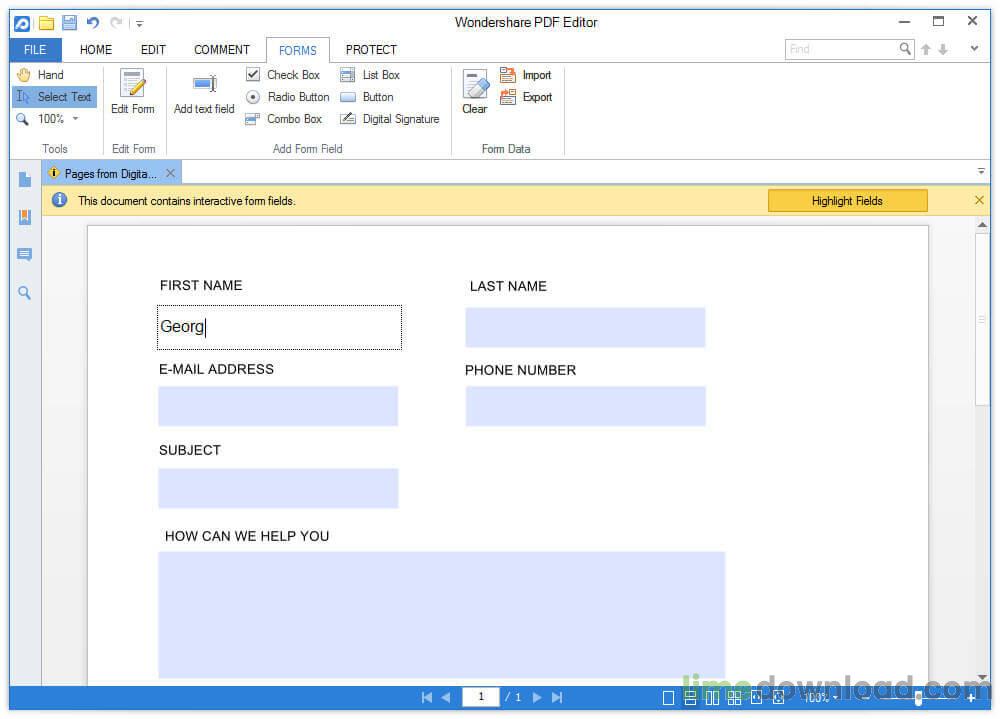This screenshot has height=719, width=1000.
Task: Open the document search panel
Action: pos(24,291)
